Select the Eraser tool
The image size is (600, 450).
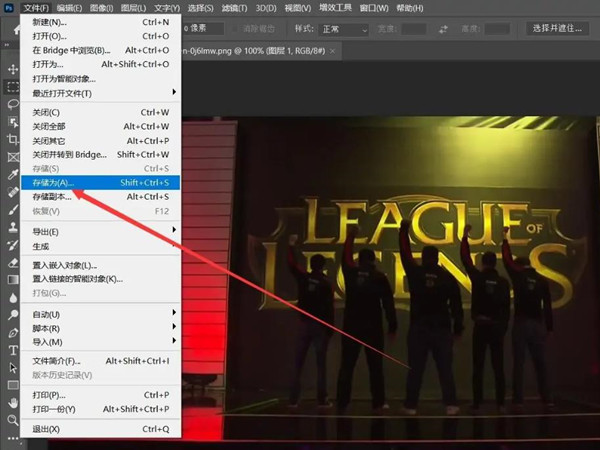pyautogui.click(x=13, y=263)
